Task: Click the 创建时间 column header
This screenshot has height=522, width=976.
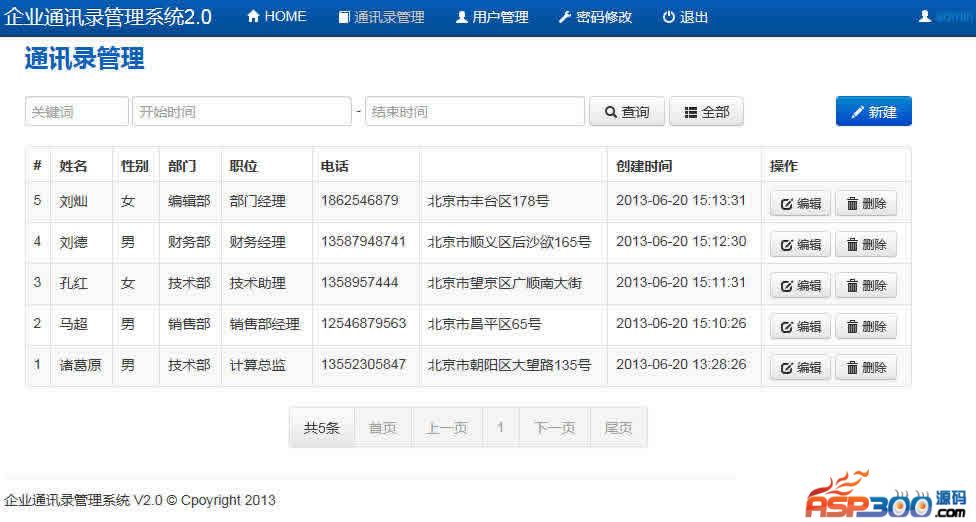Action: [x=644, y=166]
